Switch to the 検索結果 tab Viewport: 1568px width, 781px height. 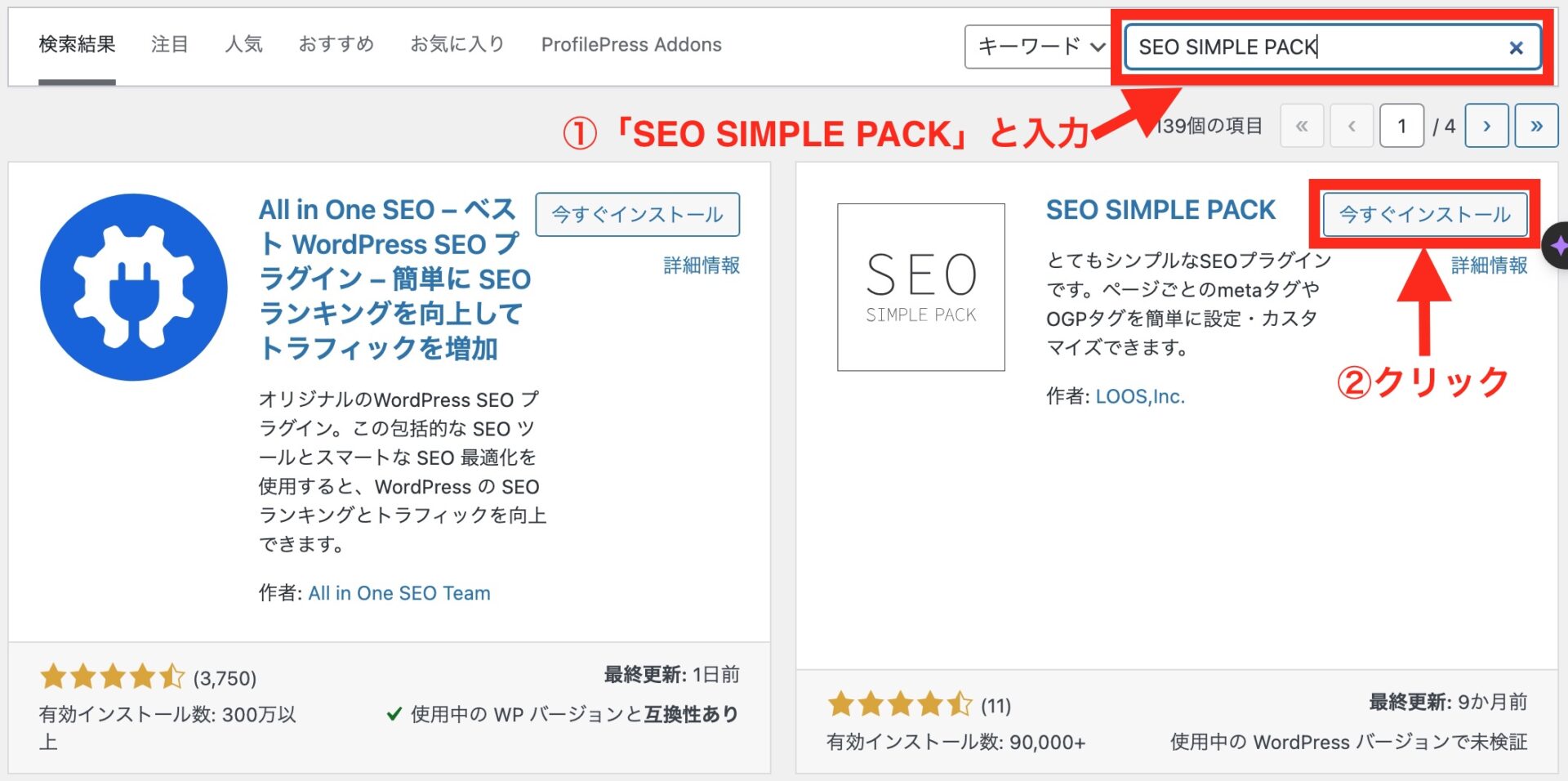pyautogui.click(x=74, y=45)
